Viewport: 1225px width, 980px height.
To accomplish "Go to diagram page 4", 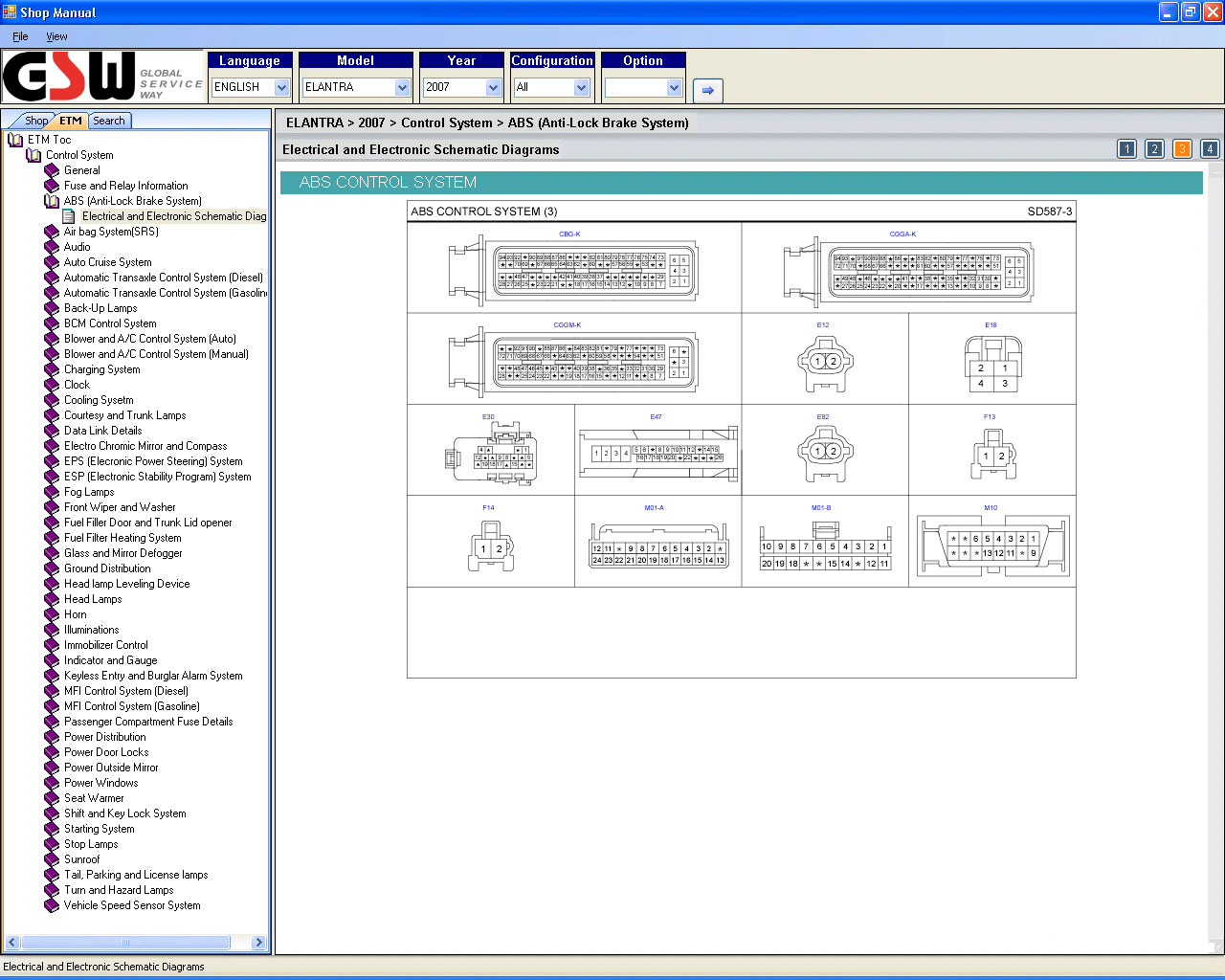I will click(x=1211, y=148).
